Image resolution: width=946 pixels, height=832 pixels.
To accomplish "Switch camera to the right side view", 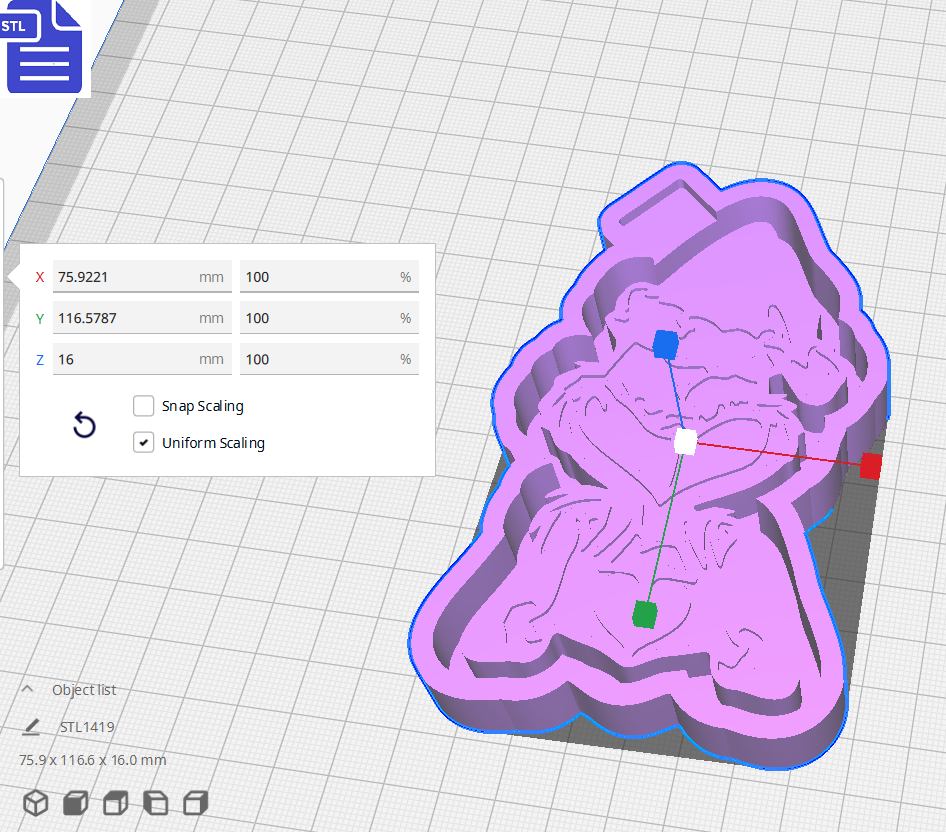I will pos(194,802).
